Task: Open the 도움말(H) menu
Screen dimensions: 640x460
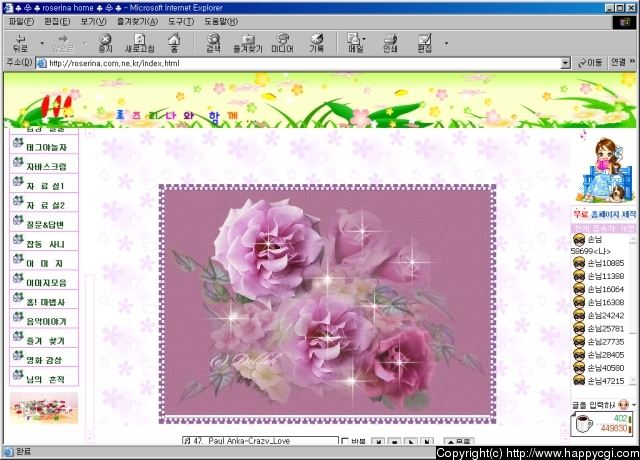Action: [x=221, y=22]
